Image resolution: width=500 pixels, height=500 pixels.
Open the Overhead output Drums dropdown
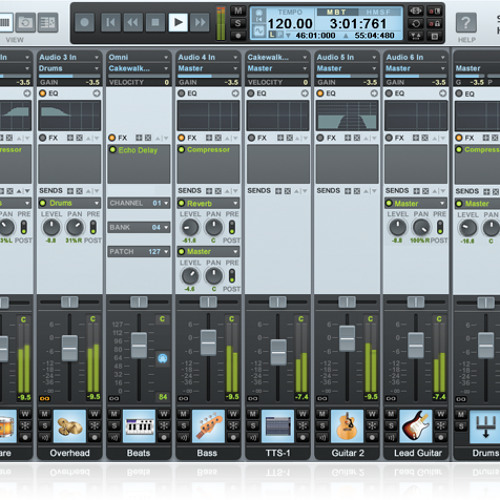coord(69,68)
